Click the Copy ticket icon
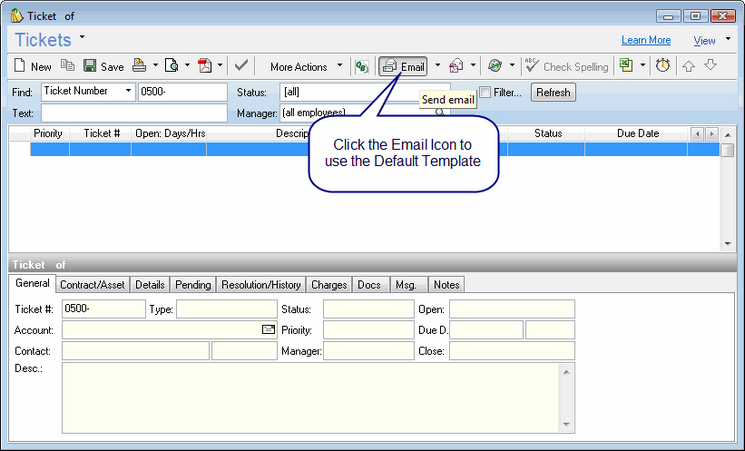745x451 pixels. click(68, 67)
